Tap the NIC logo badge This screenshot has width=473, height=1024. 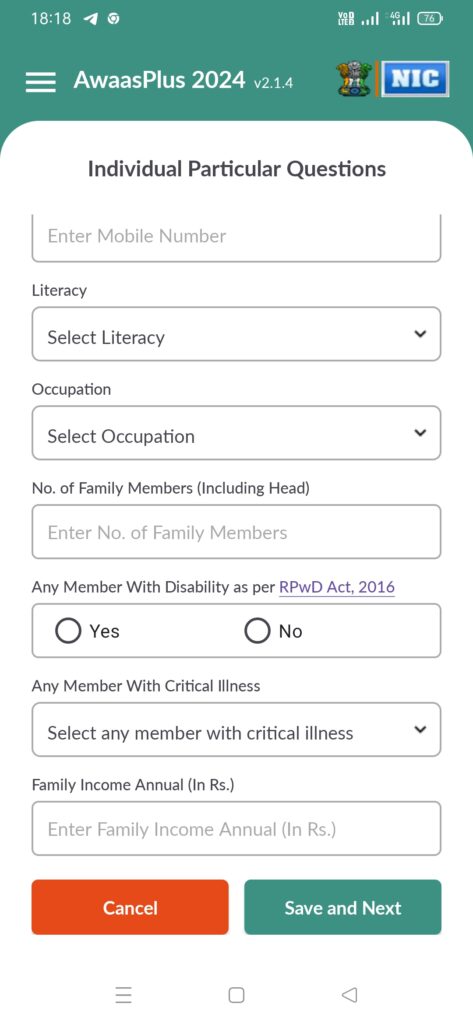click(415, 79)
